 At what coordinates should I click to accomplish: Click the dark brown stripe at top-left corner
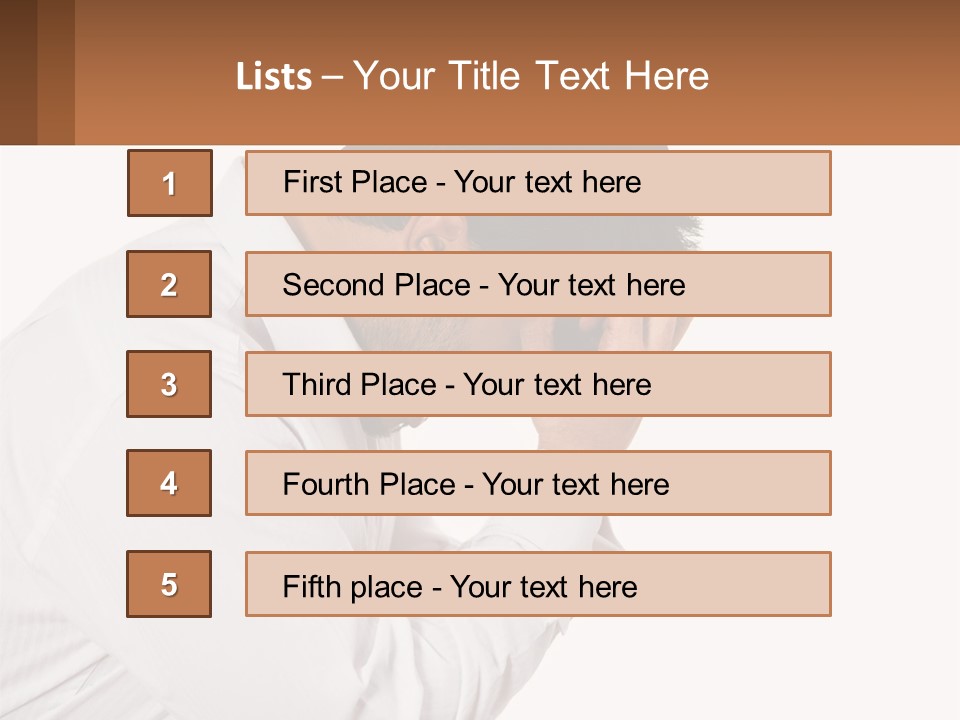18,72
